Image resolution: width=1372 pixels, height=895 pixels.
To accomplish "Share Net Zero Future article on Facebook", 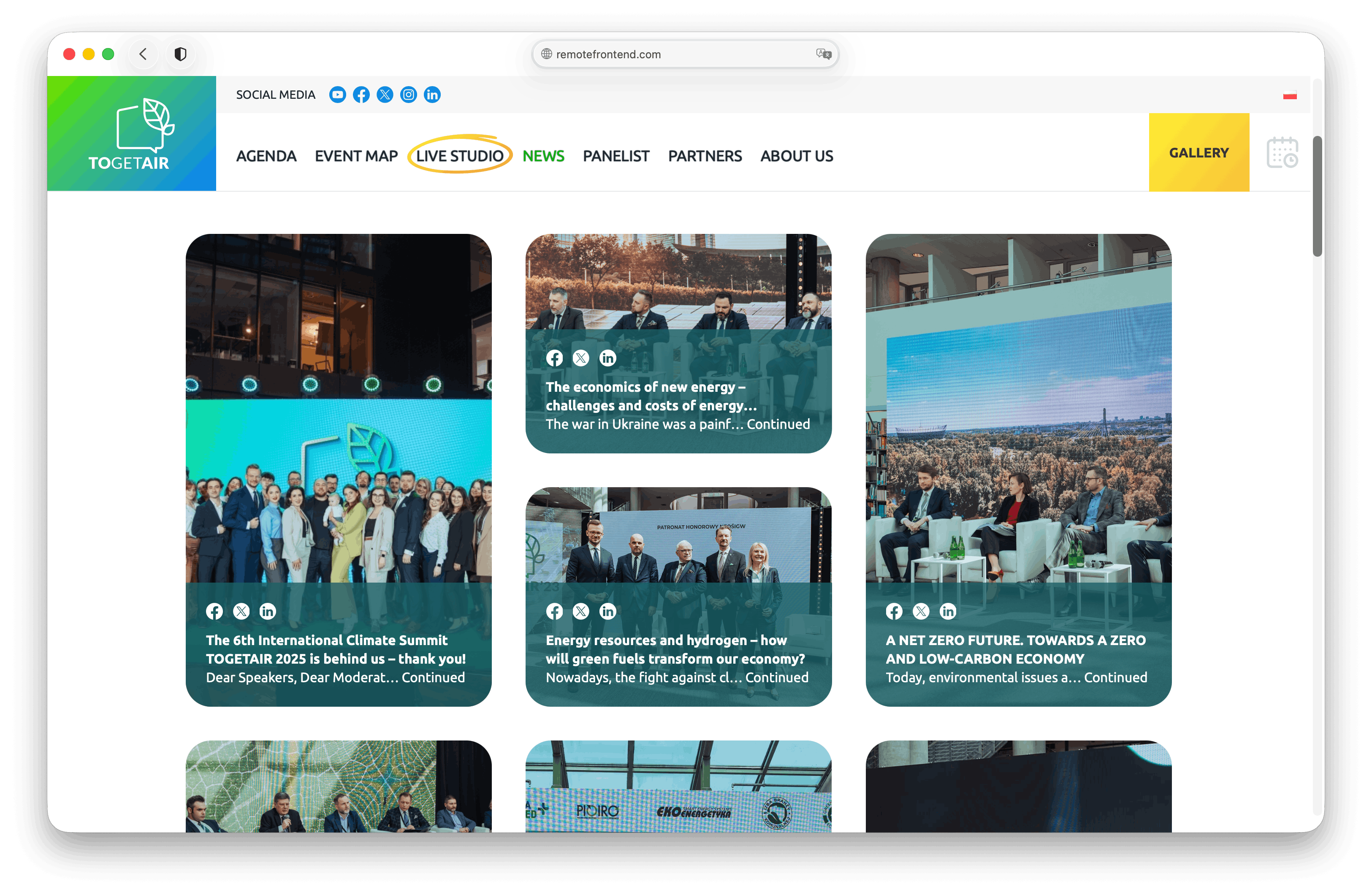I will point(894,611).
